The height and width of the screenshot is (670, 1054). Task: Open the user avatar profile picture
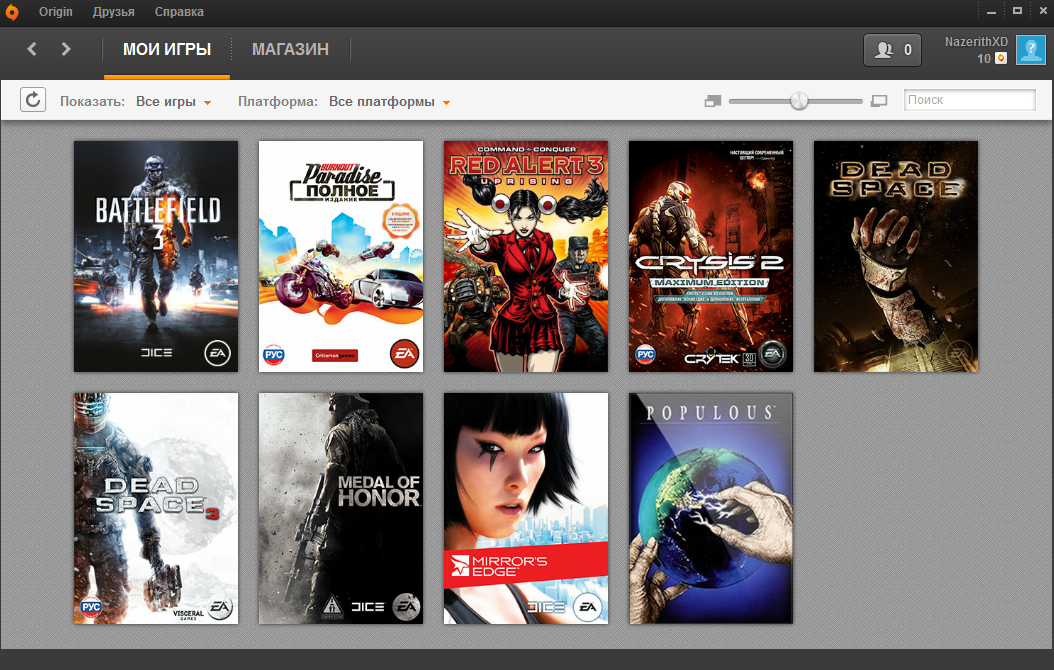(1030, 50)
